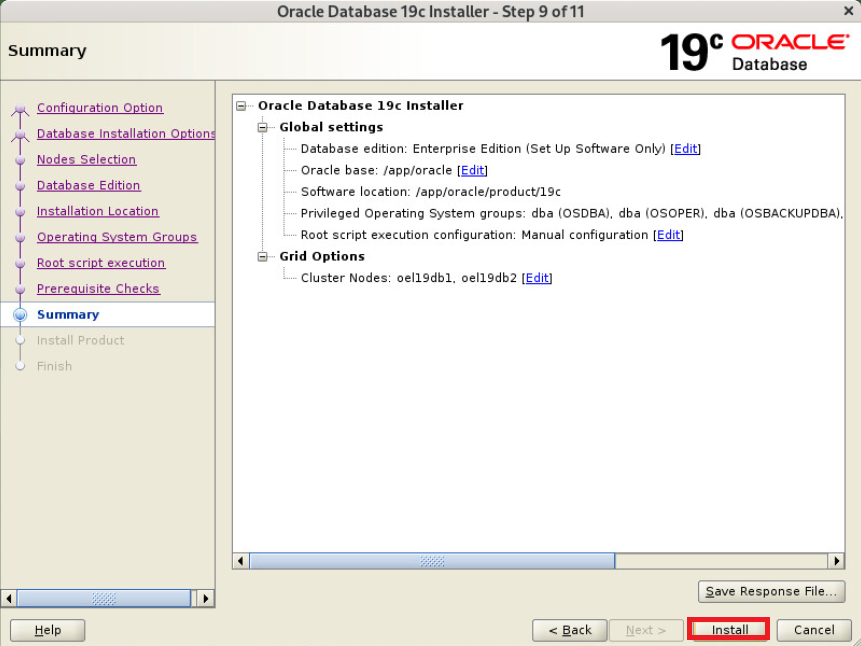Edit the Oracle base path
This screenshot has height=646, width=861.
(x=472, y=170)
